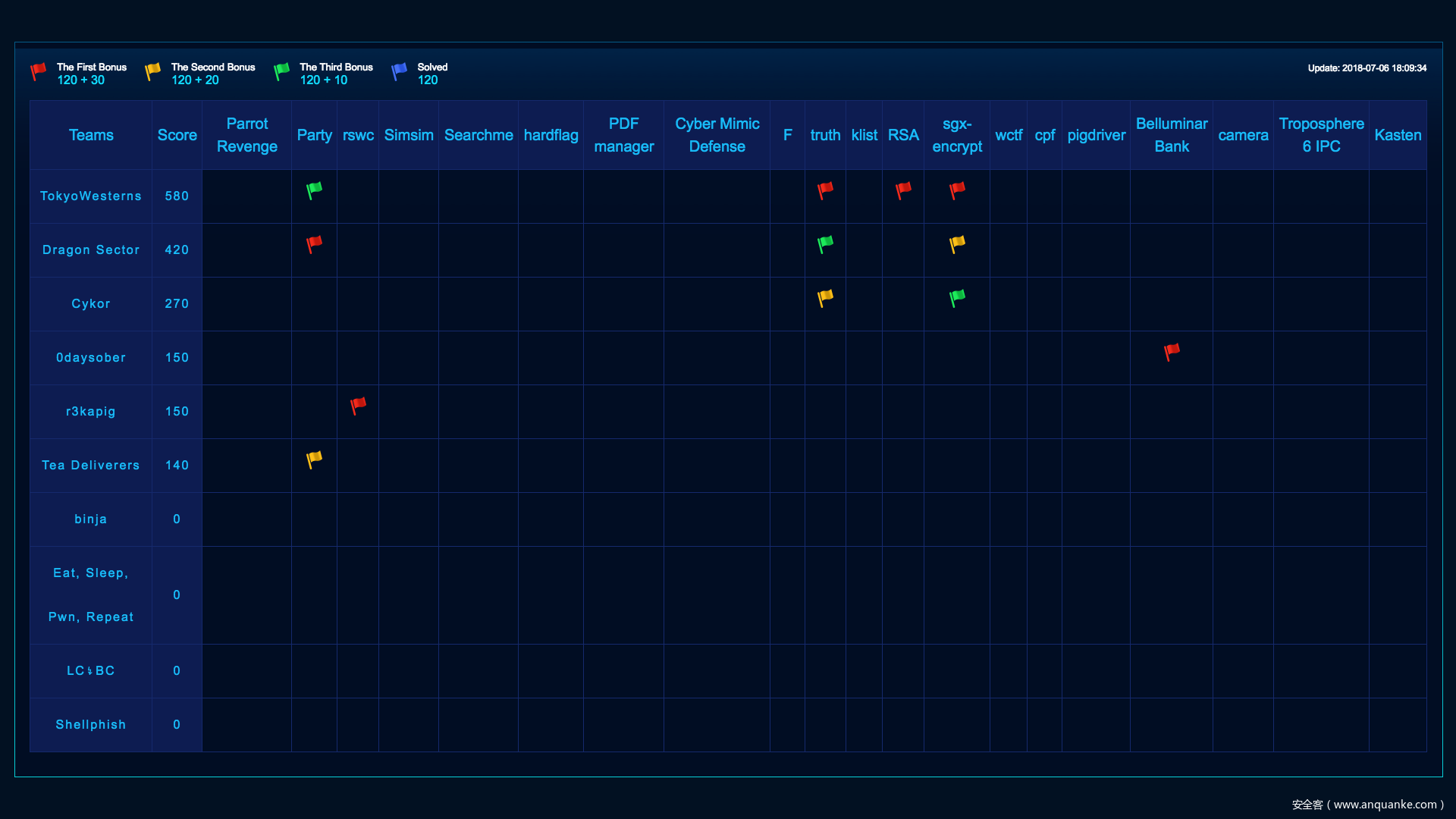Click the Shellphish team name
Viewport: 1456px width, 819px height.
pyautogui.click(x=91, y=724)
